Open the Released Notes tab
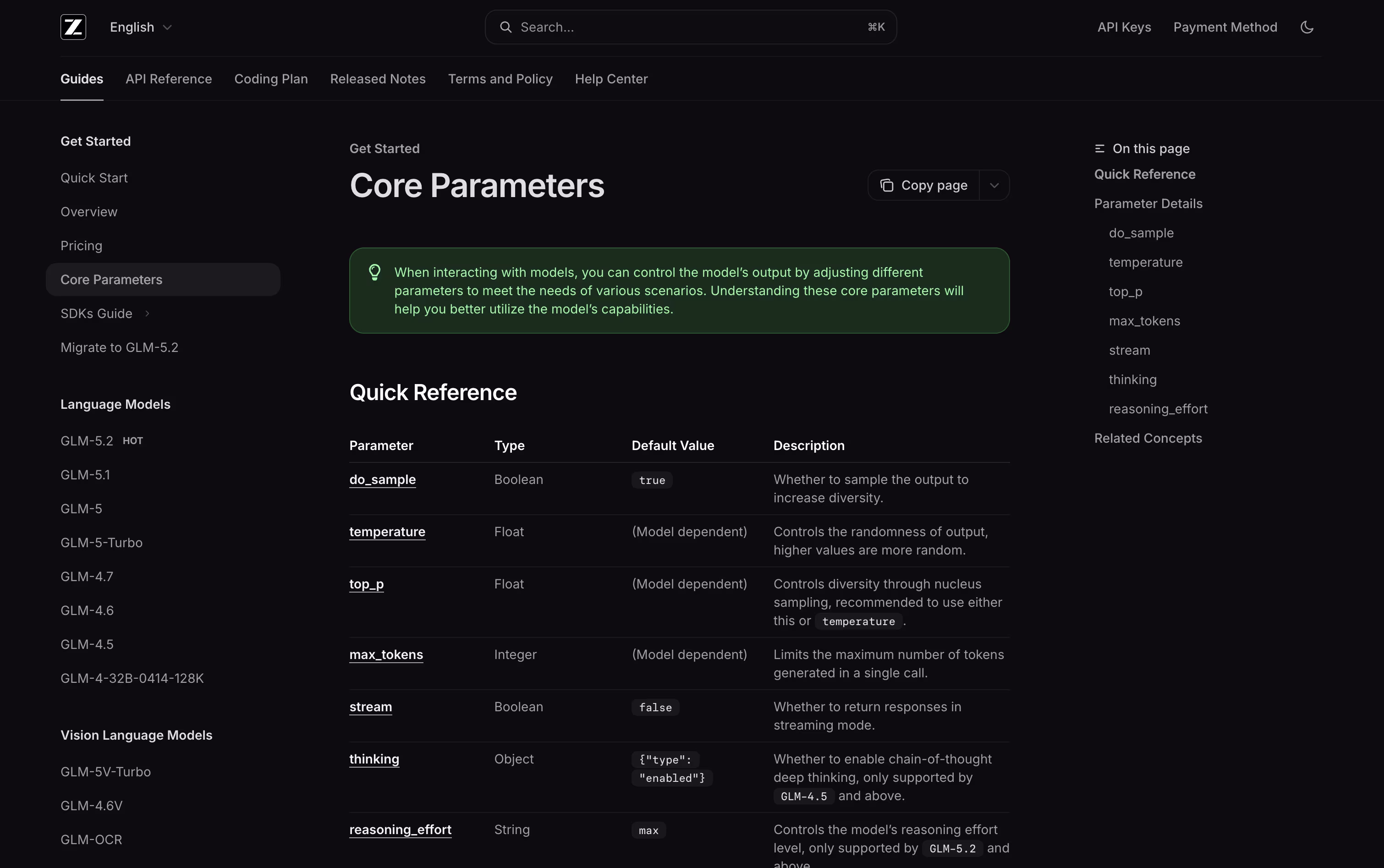Image resolution: width=1384 pixels, height=868 pixels. (378, 79)
